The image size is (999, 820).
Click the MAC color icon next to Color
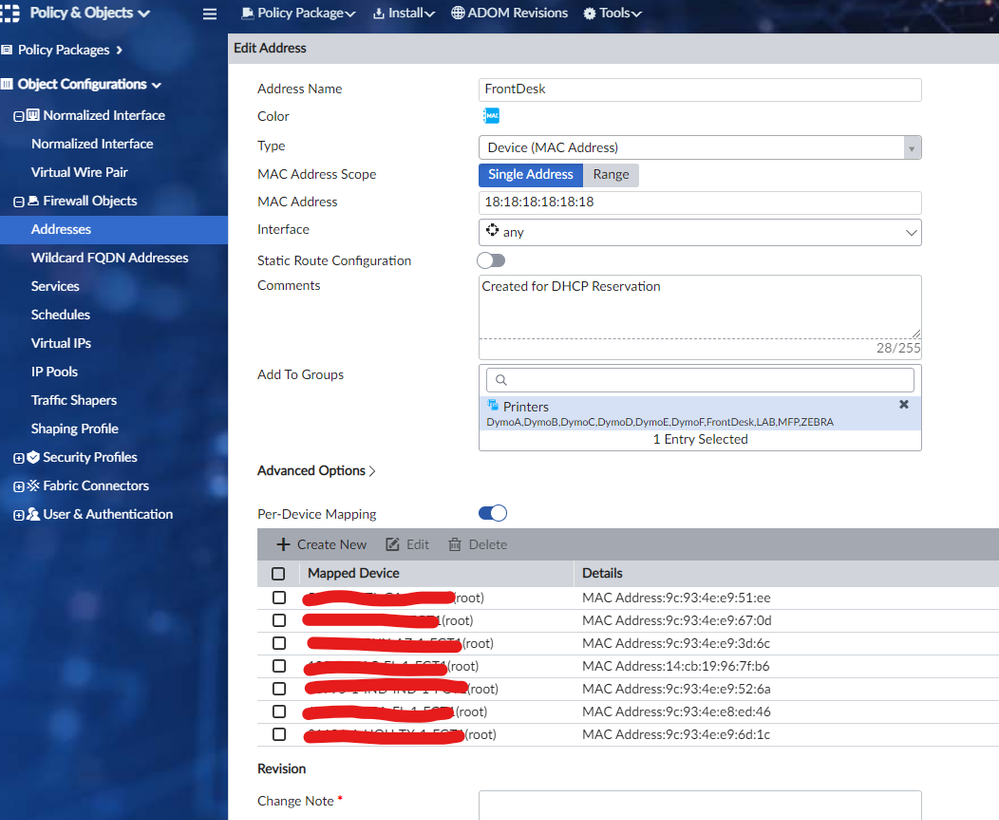click(x=491, y=116)
